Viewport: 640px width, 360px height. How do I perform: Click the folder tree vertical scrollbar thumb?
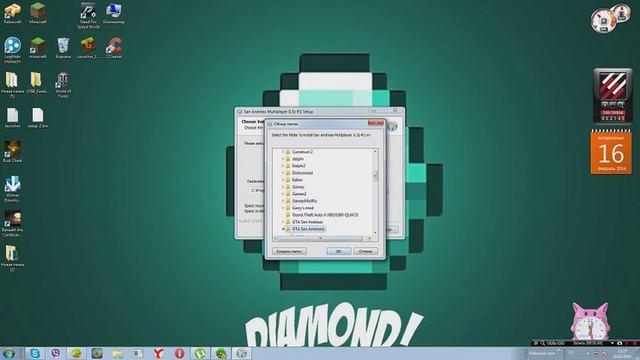(x=375, y=176)
